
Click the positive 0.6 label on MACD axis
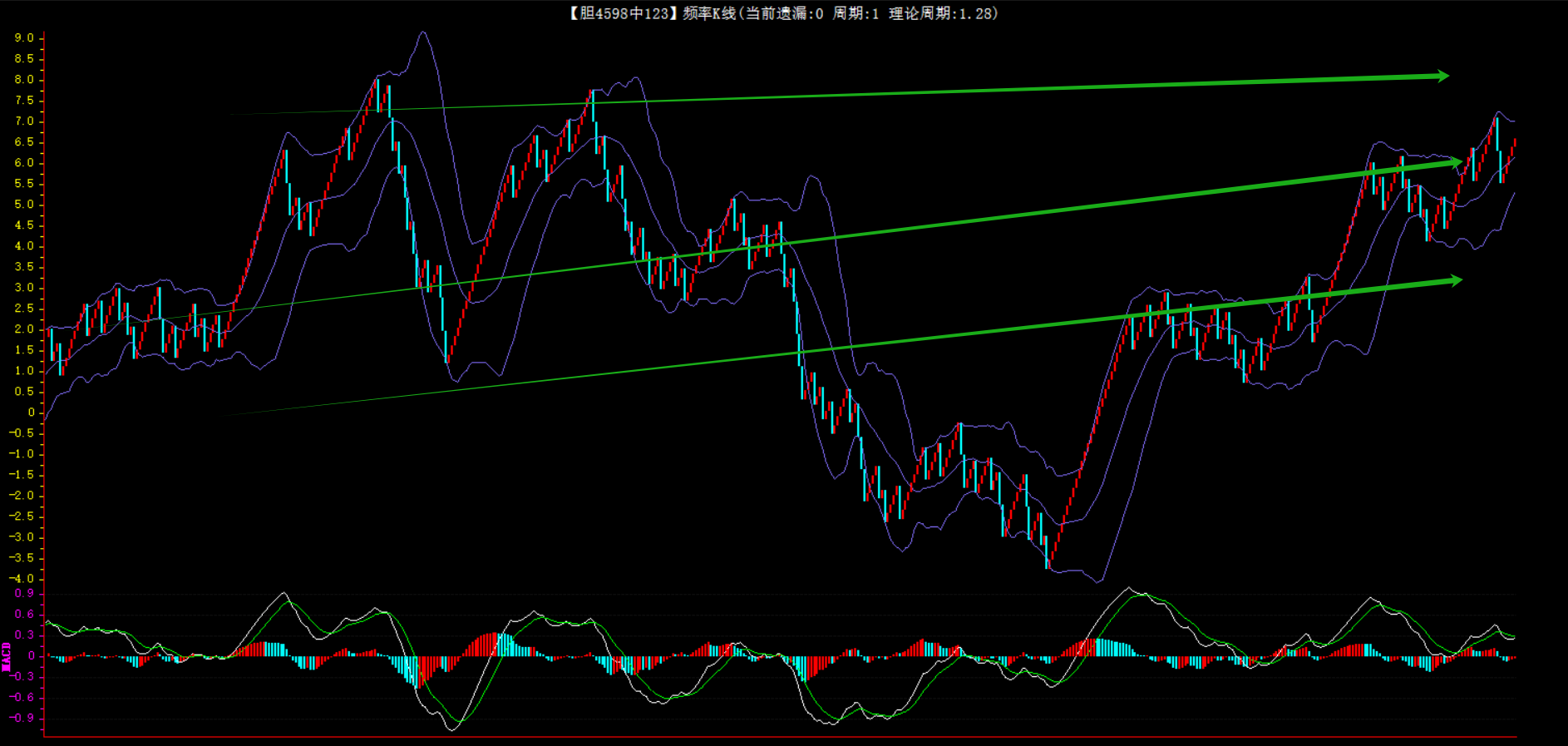click(x=24, y=615)
